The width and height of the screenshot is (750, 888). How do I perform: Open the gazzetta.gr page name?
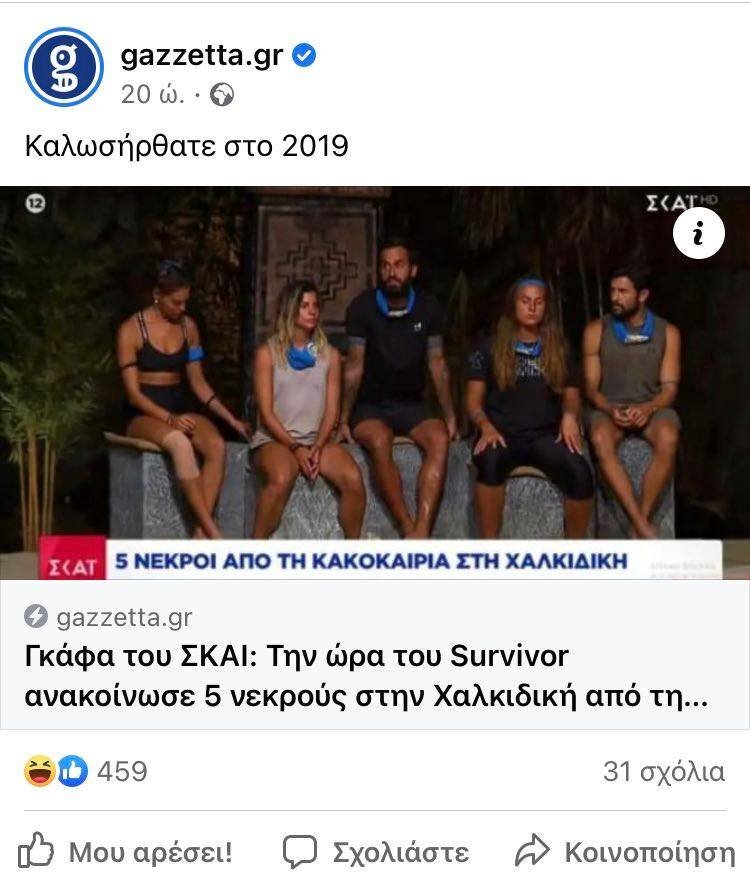tap(202, 56)
